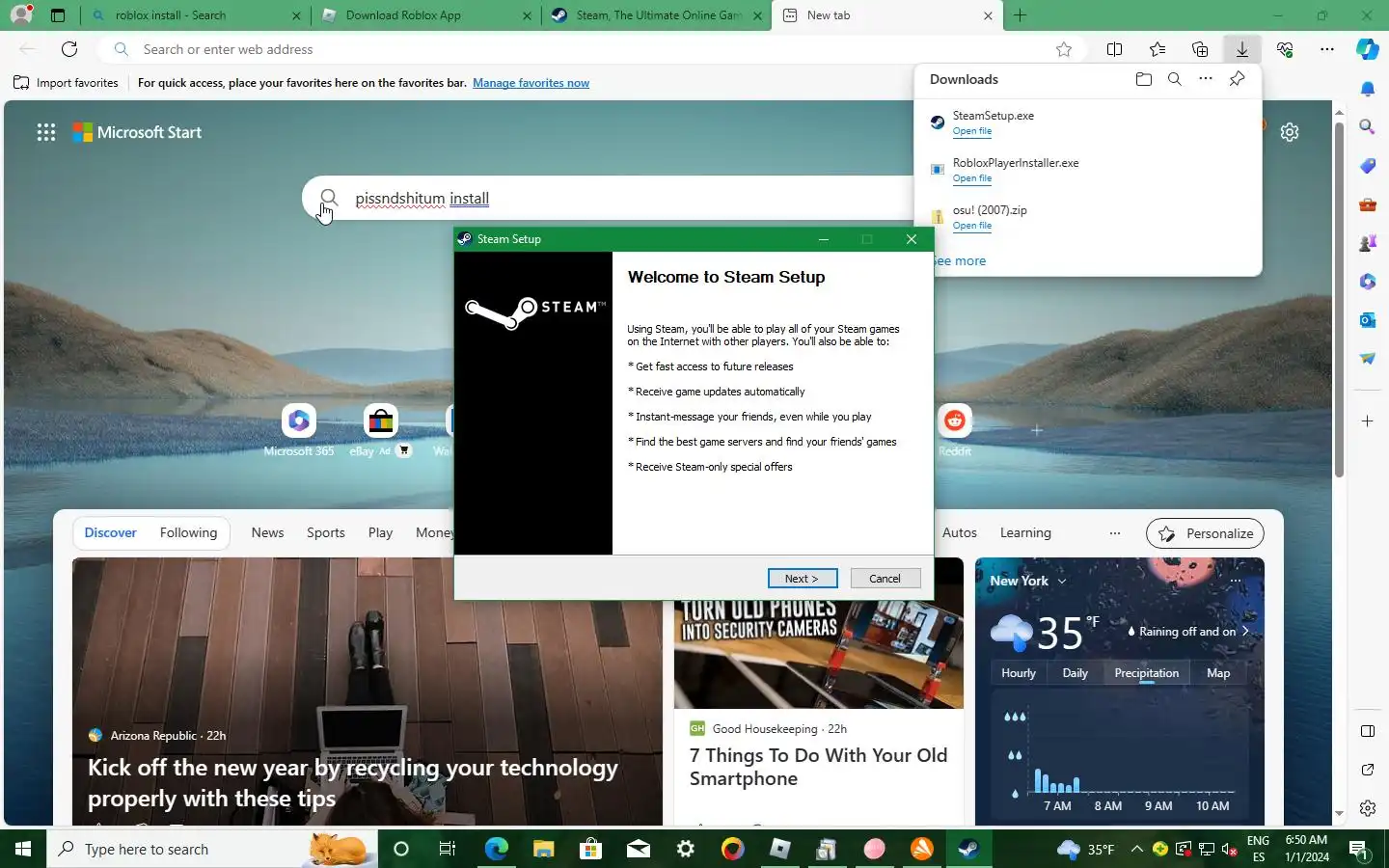
Task: Open the sidebar notifications bell
Action: (1368, 89)
